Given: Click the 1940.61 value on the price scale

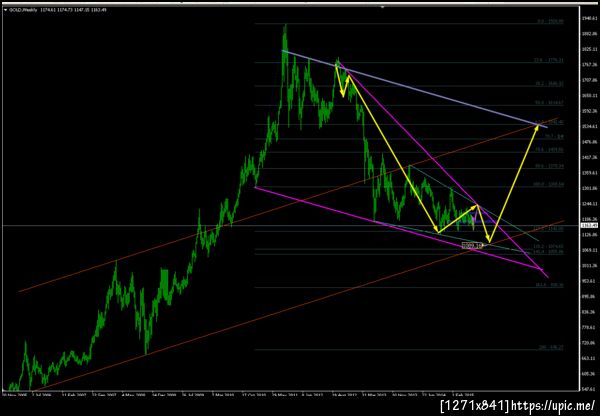Looking at the screenshot, I should pyautogui.click(x=589, y=18).
